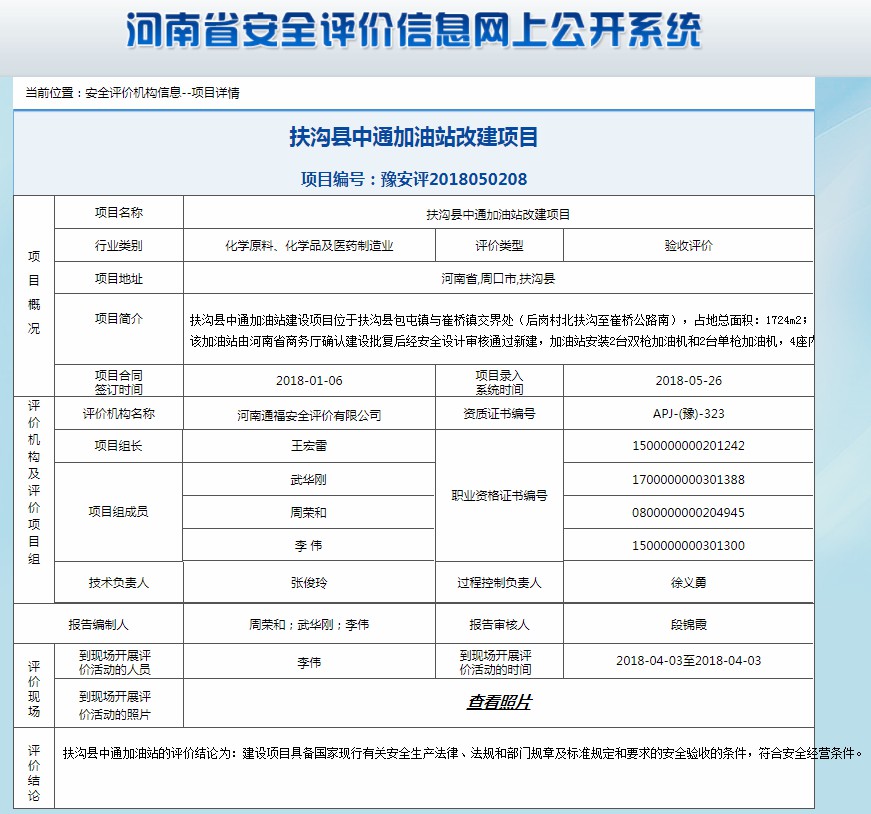The width and height of the screenshot is (871, 814).
Task: Select 河南通福安全评价有限公司
Action: 309,415
